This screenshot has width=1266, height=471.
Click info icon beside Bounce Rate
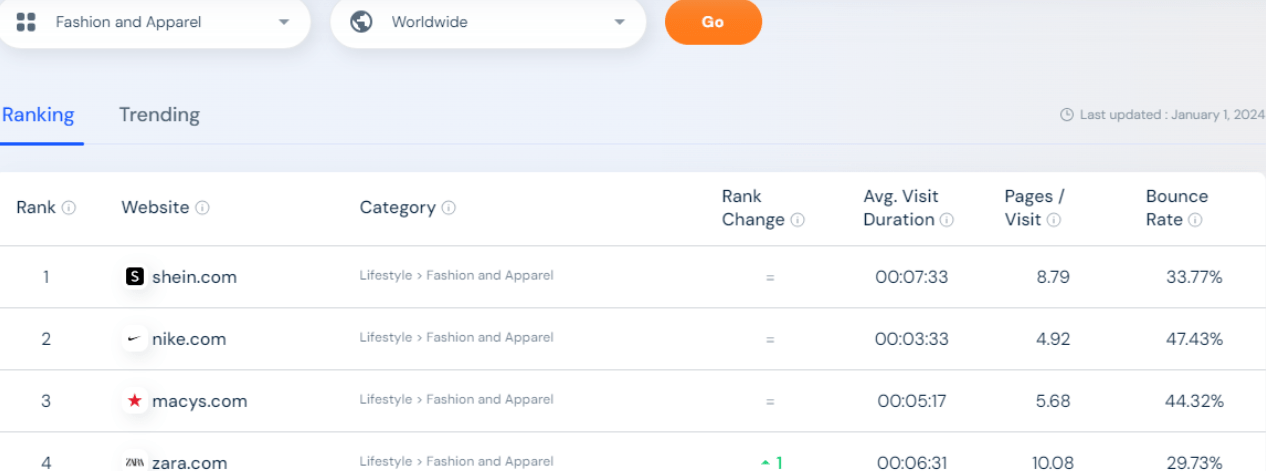tap(1195, 220)
